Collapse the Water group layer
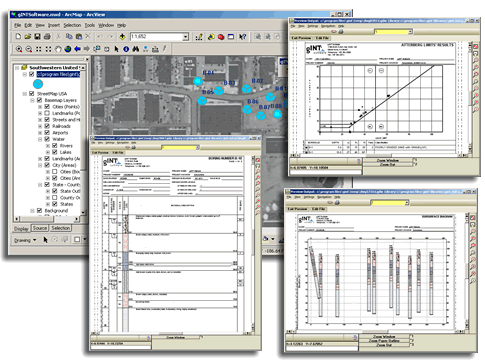Image resolution: width=485 pixels, height=360 pixels. click(40, 139)
